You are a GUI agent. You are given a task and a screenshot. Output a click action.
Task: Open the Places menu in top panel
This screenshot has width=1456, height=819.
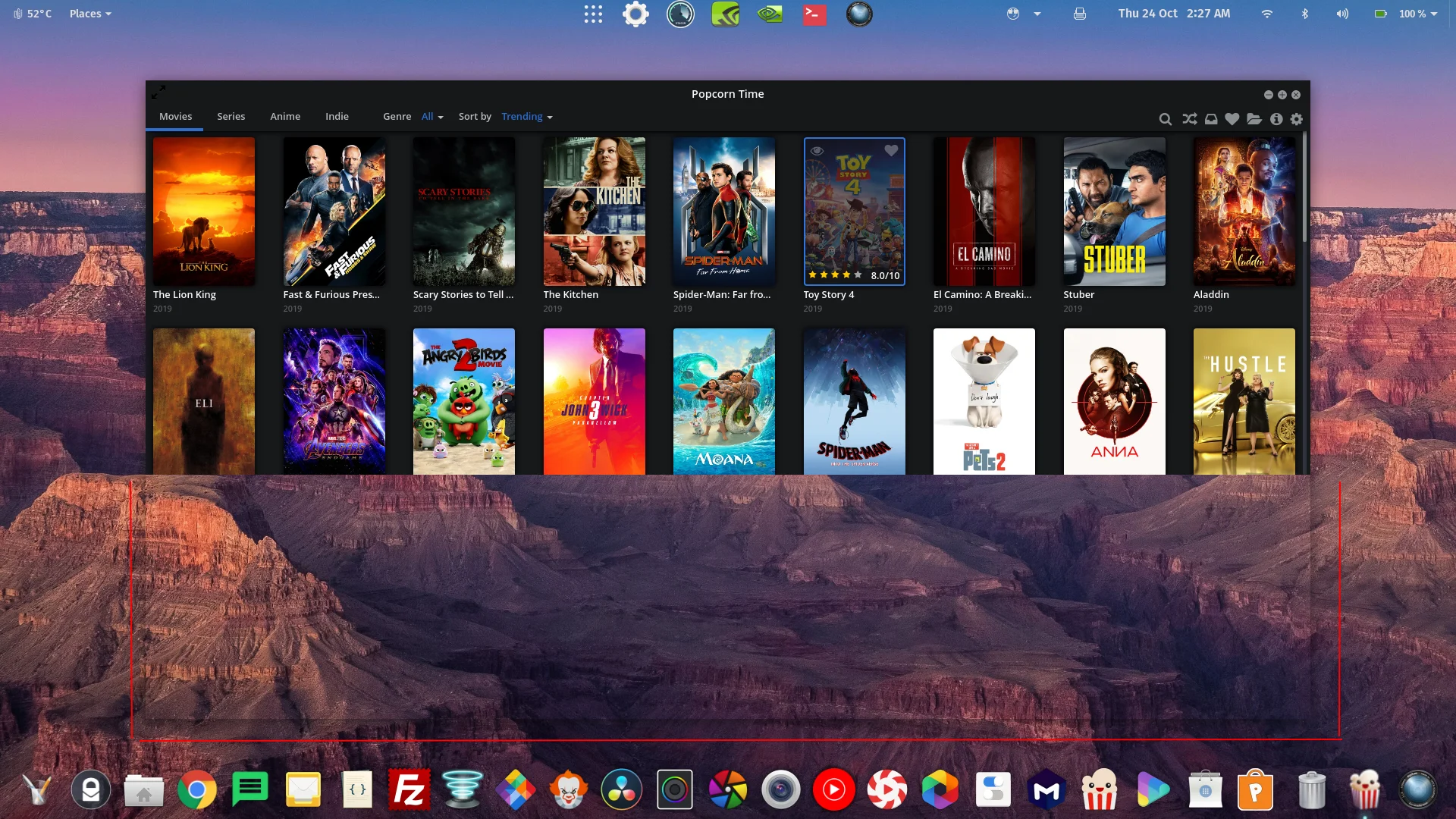pyautogui.click(x=90, y=14)
